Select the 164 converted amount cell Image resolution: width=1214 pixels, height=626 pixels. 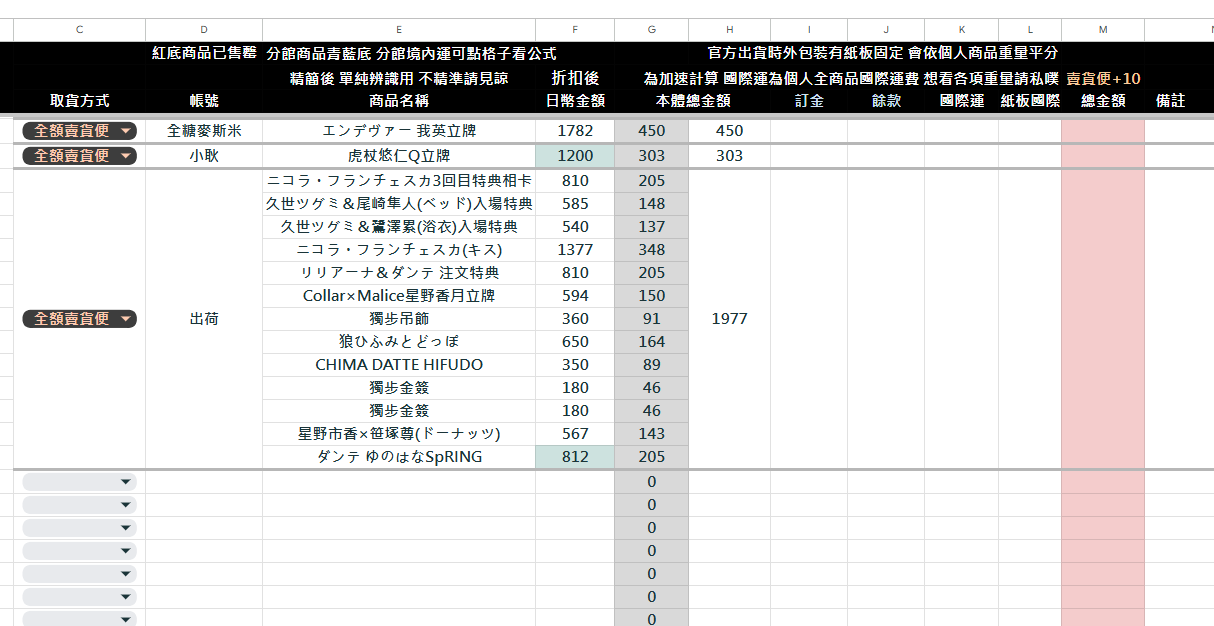pyautogui.click(x=652, y=342)
